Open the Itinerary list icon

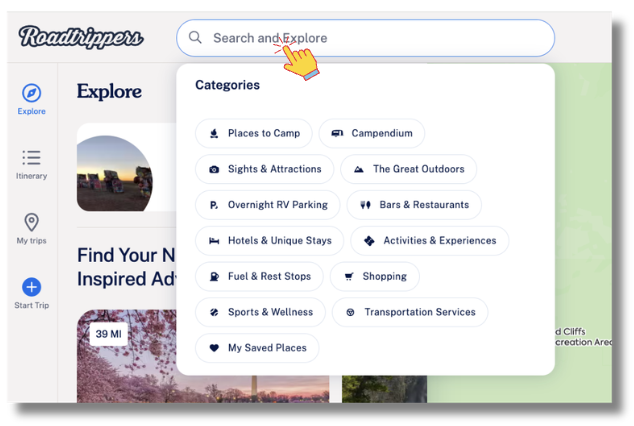coord(31,158)
